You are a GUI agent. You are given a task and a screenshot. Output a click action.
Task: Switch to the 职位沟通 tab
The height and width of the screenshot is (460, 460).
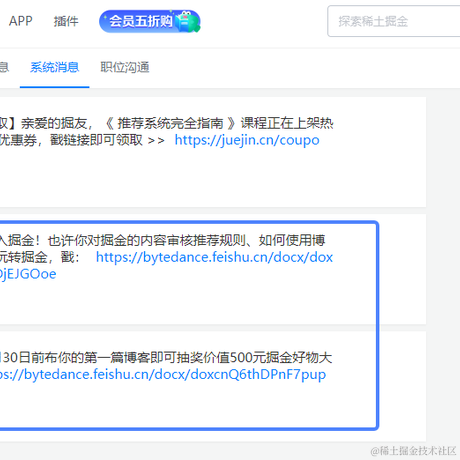125,67
